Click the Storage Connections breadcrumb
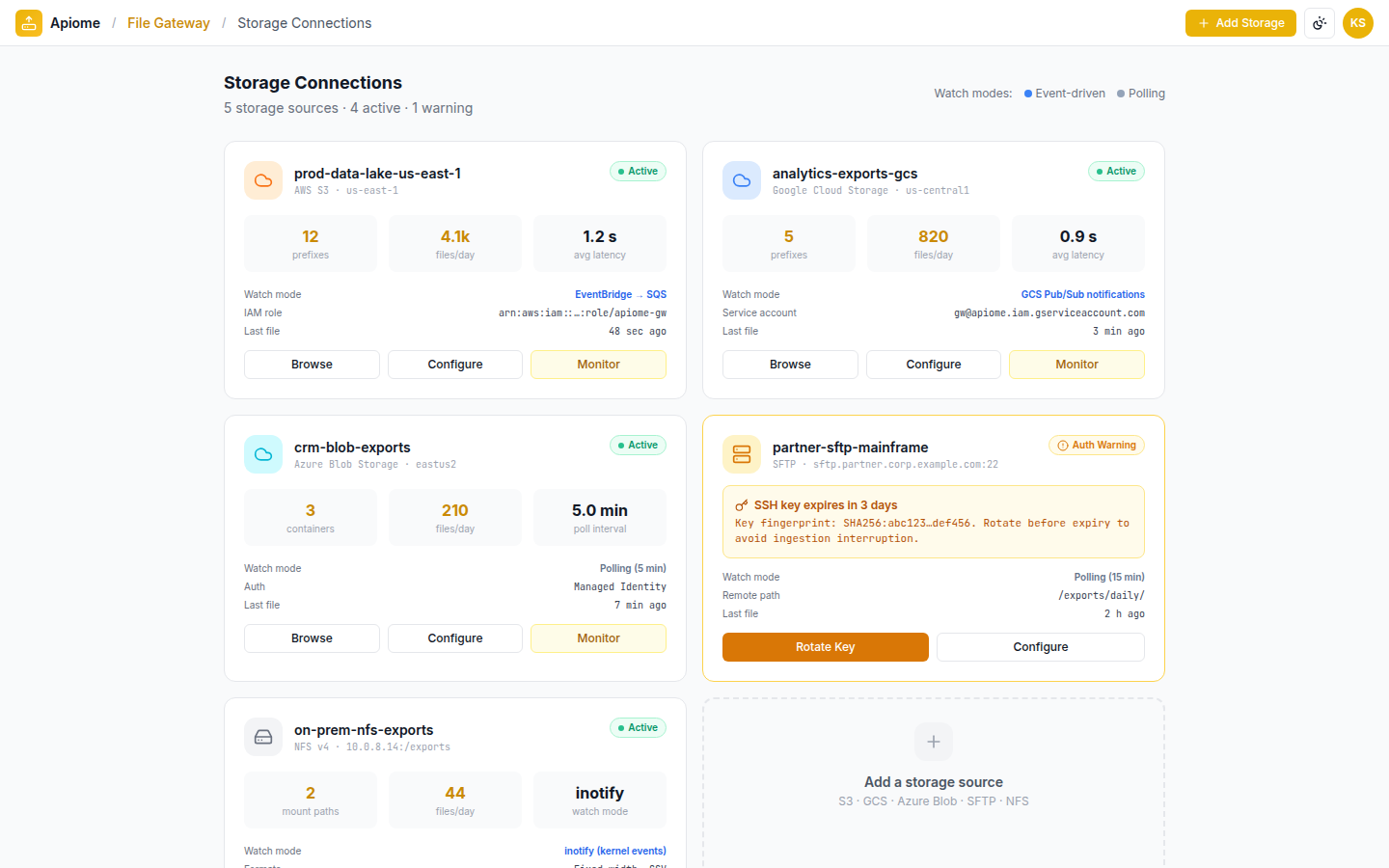The width and height of the screenshot is (1389, 868). (304, 23)
